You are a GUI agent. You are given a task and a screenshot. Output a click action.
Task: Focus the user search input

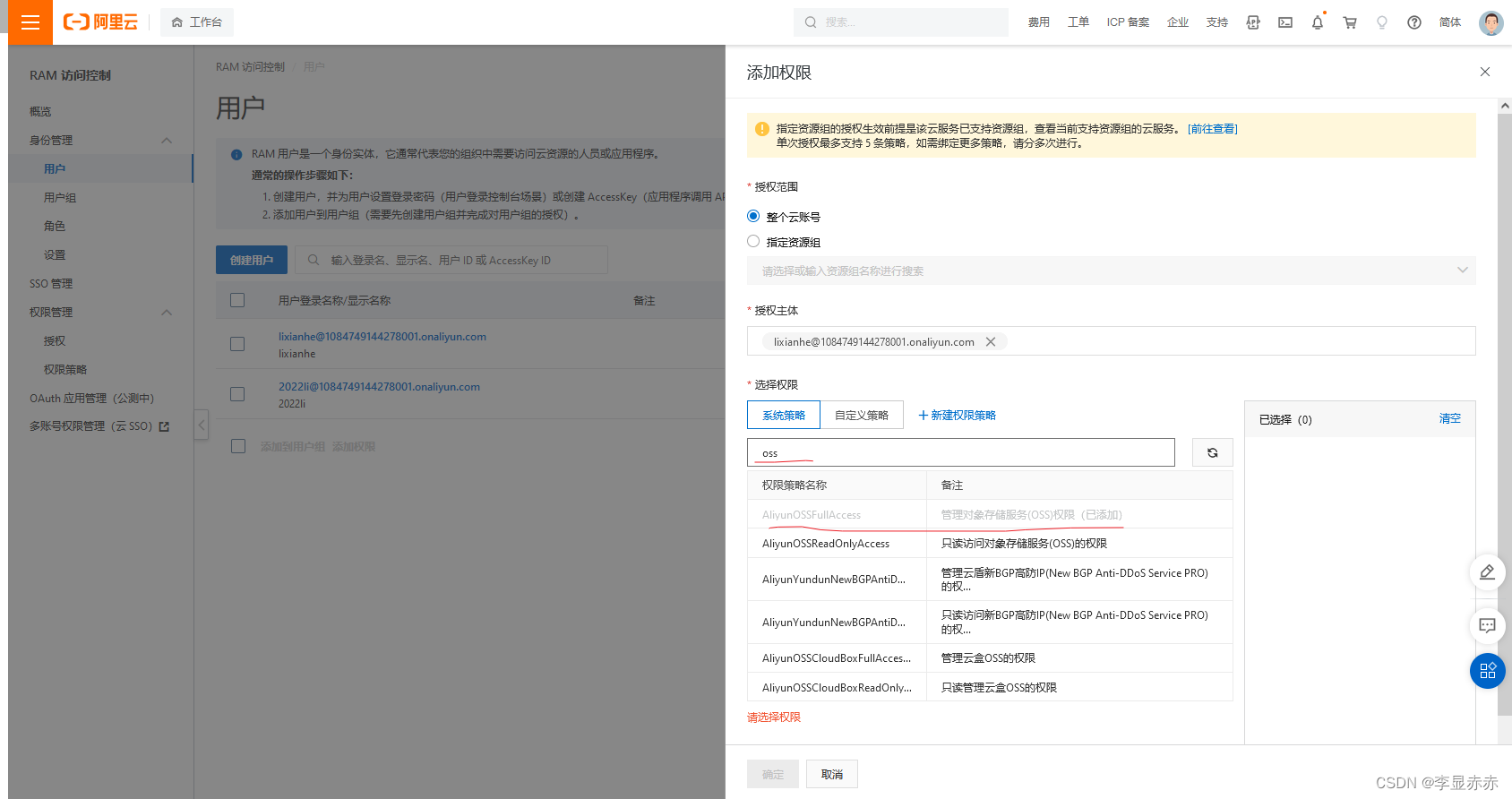(451, 260)
